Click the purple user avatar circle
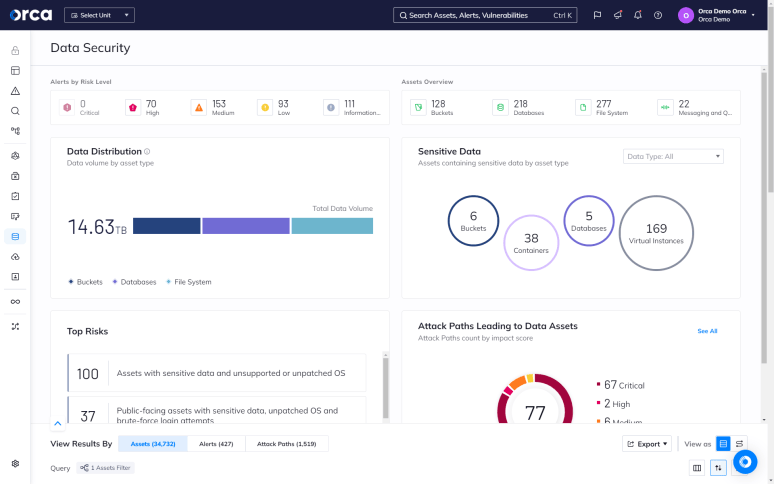The height and width of the screenshot is (484, 774). [686, 15]
